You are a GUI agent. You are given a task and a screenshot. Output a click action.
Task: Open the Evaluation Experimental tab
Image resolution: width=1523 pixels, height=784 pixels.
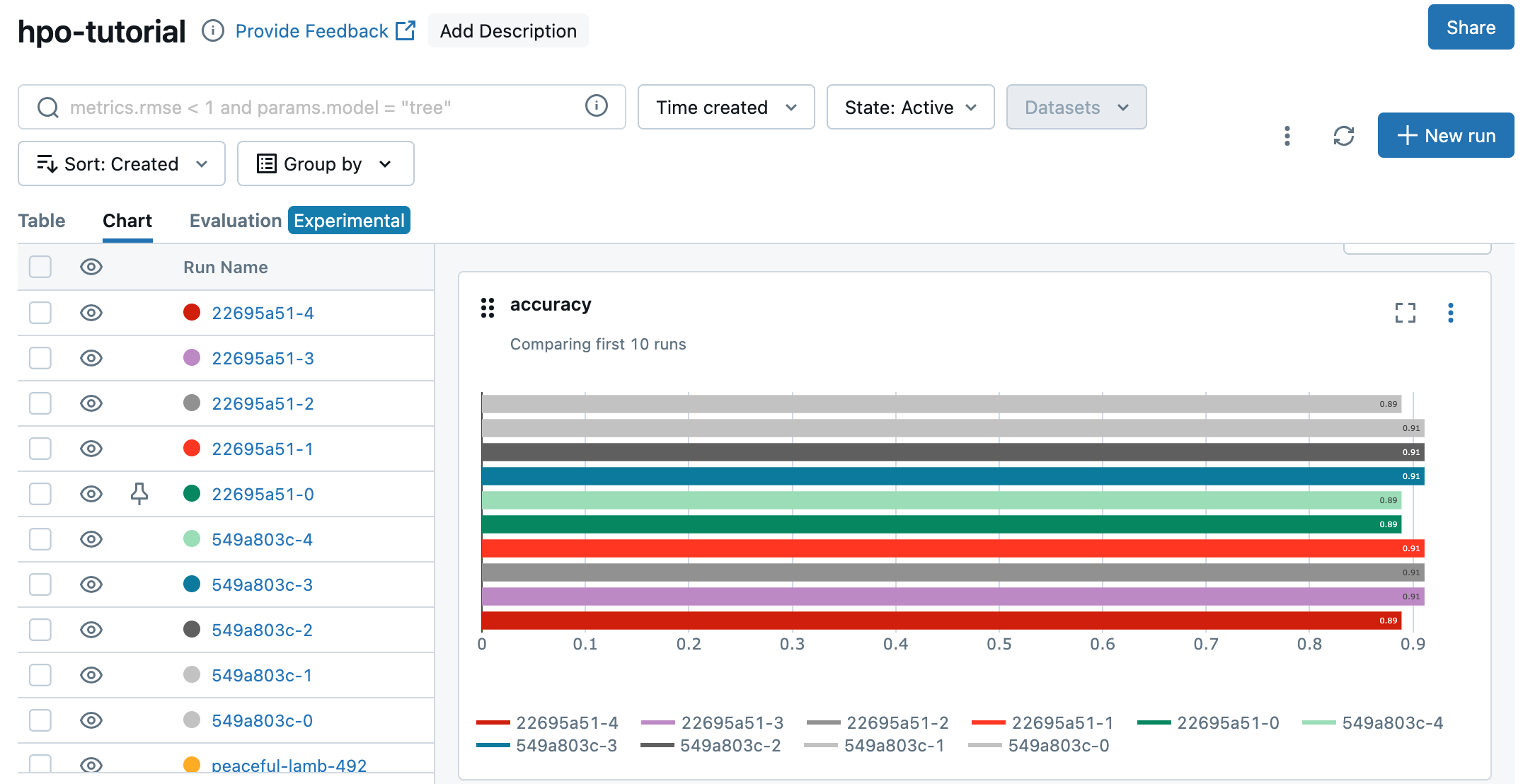point(299,221)
